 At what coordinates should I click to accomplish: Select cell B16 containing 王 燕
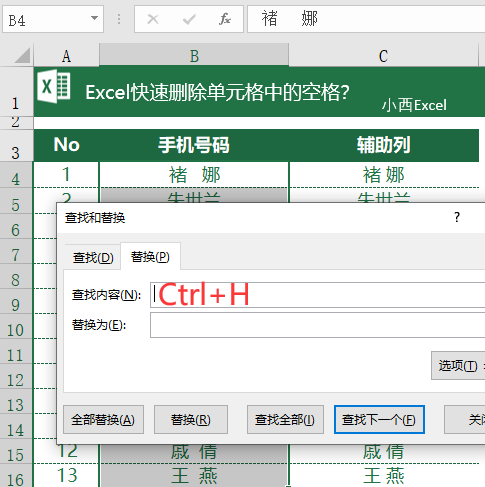point(194,476)
